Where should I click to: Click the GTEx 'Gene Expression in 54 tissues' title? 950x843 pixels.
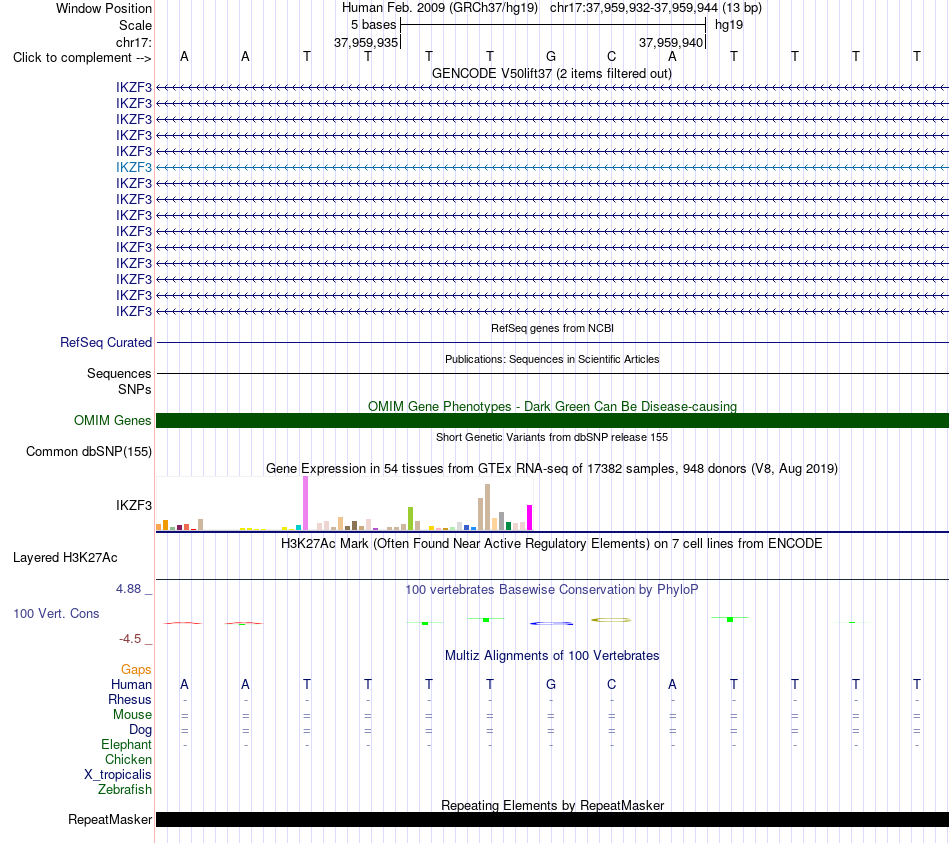click(552, 468)
